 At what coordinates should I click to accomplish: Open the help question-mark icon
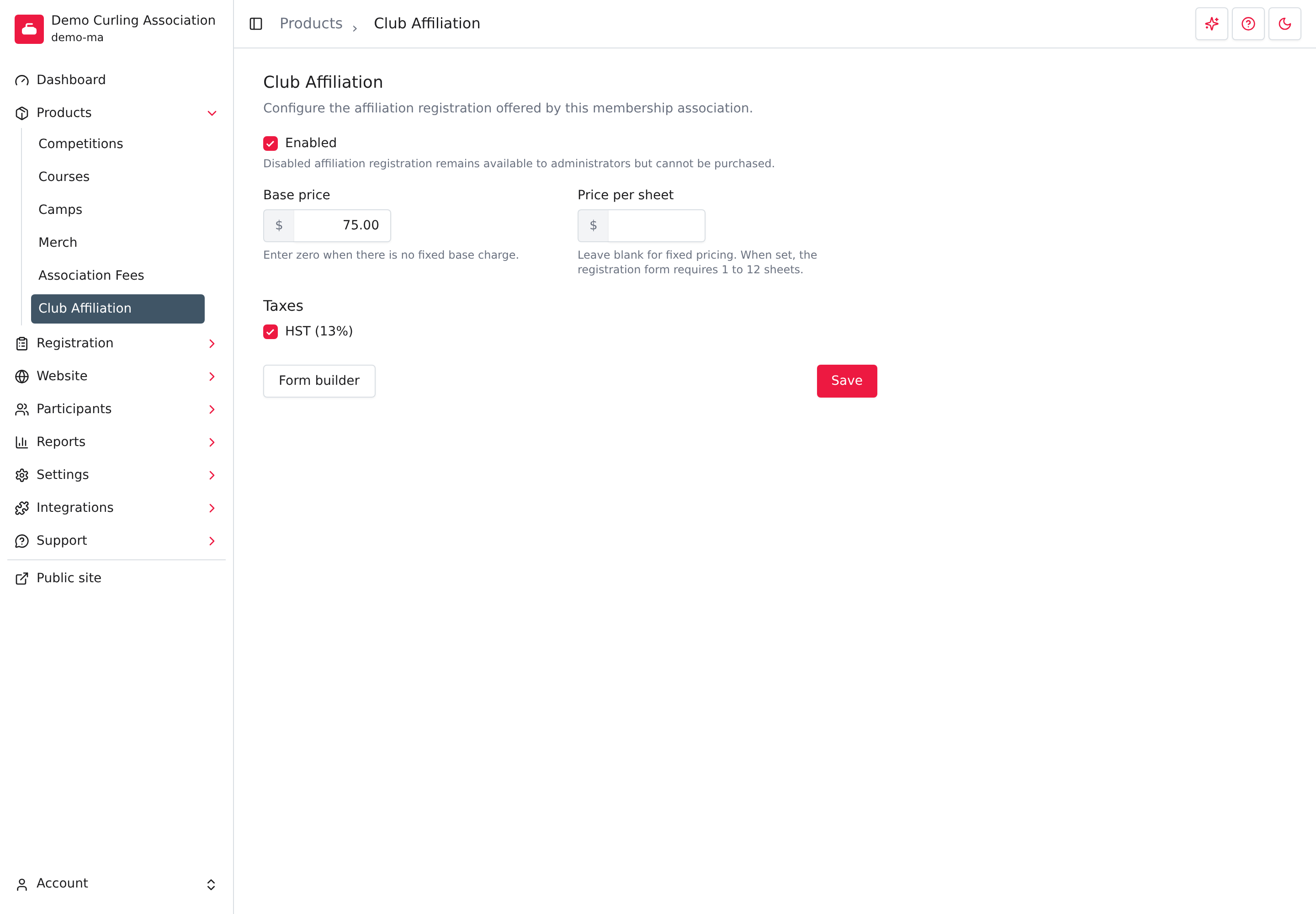(1248, 23)
